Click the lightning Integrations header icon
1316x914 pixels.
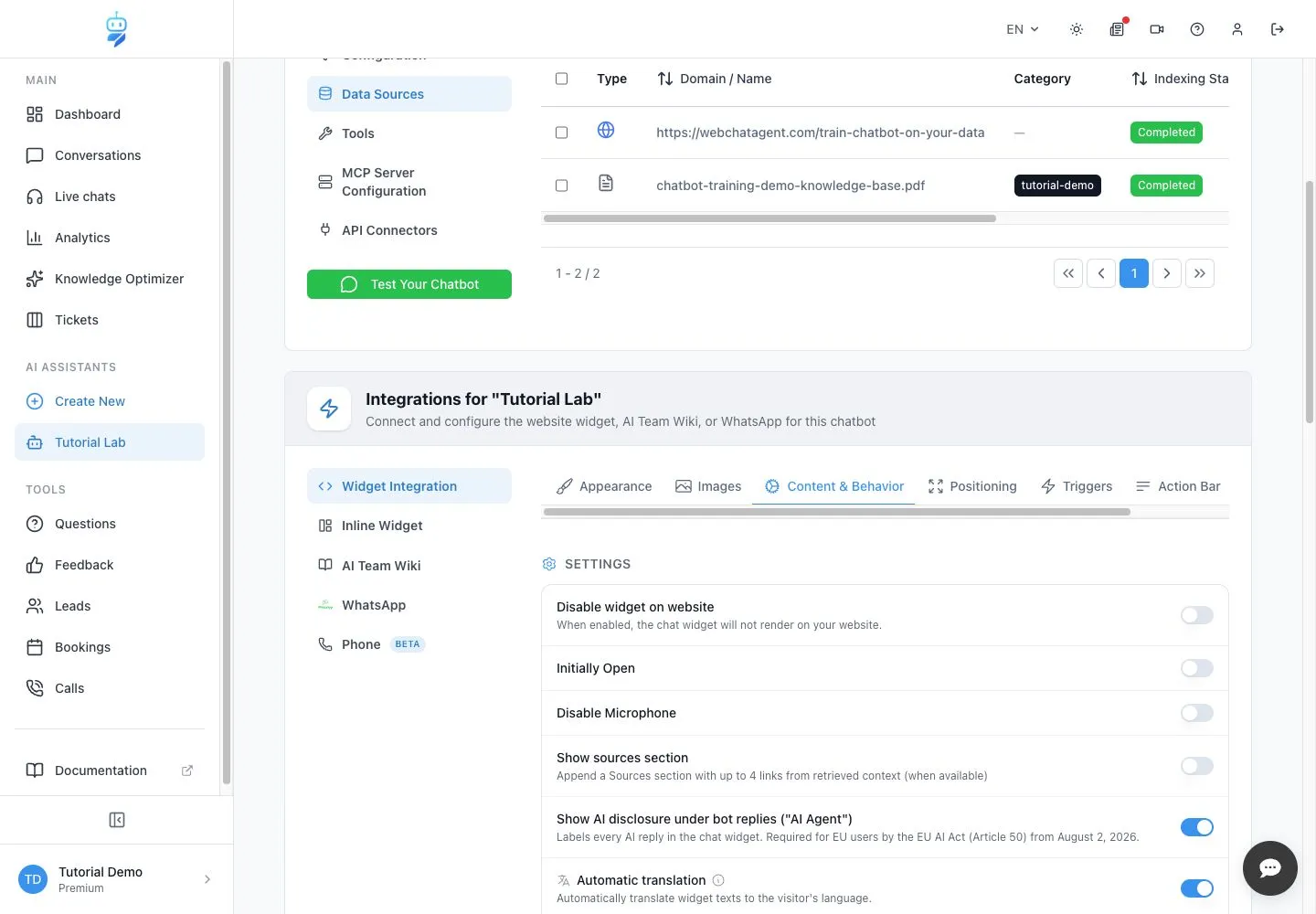click(329, 409)
